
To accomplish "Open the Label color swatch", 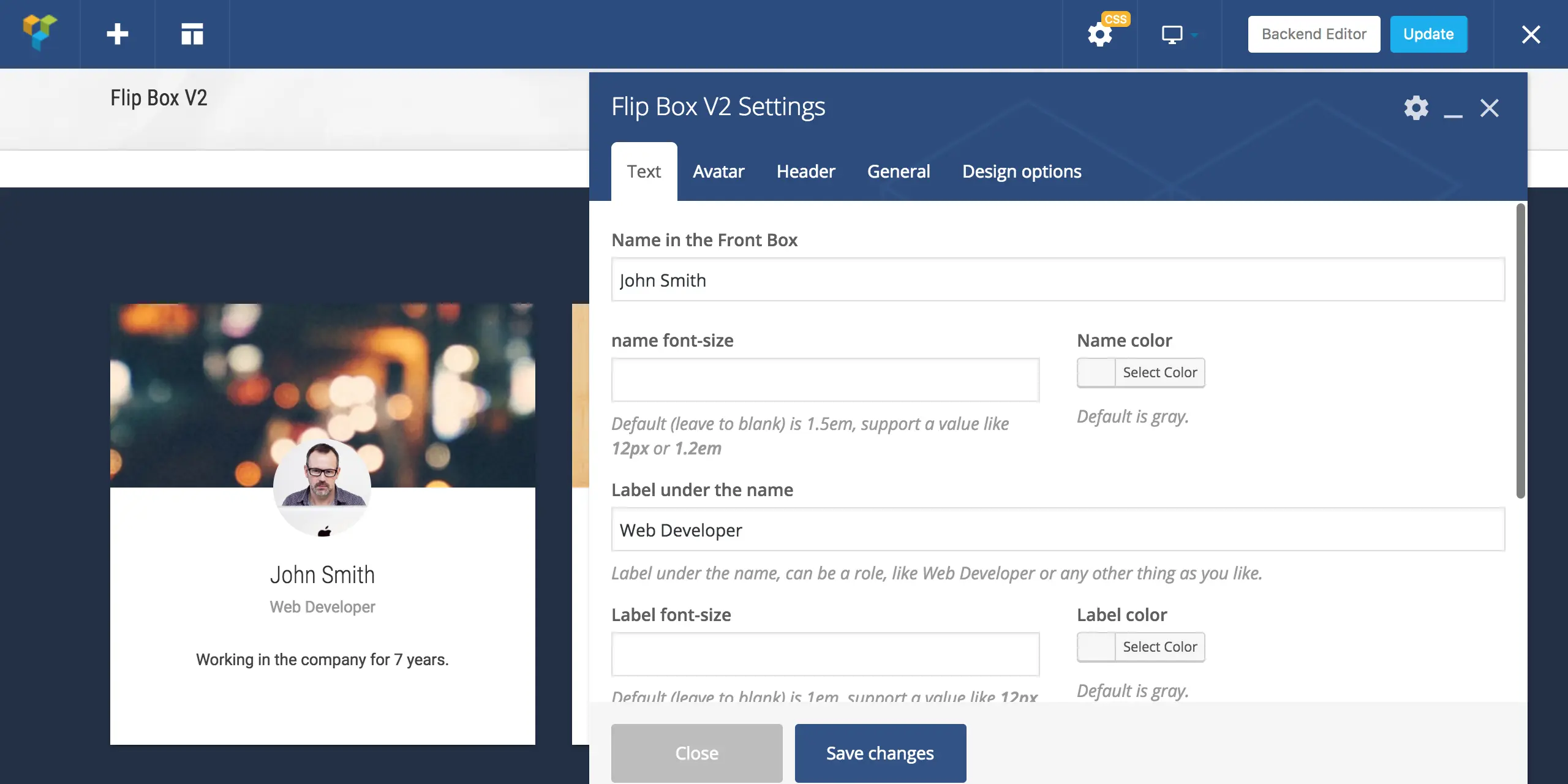I will point(1096,647).
